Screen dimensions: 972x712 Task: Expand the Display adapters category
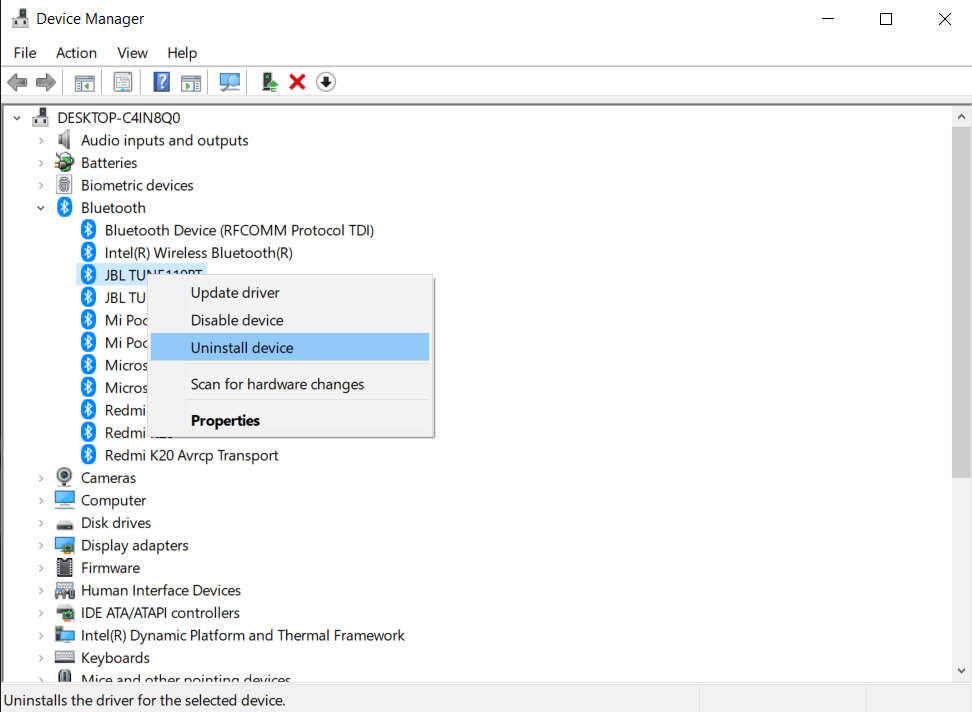(x=41, y=546)
